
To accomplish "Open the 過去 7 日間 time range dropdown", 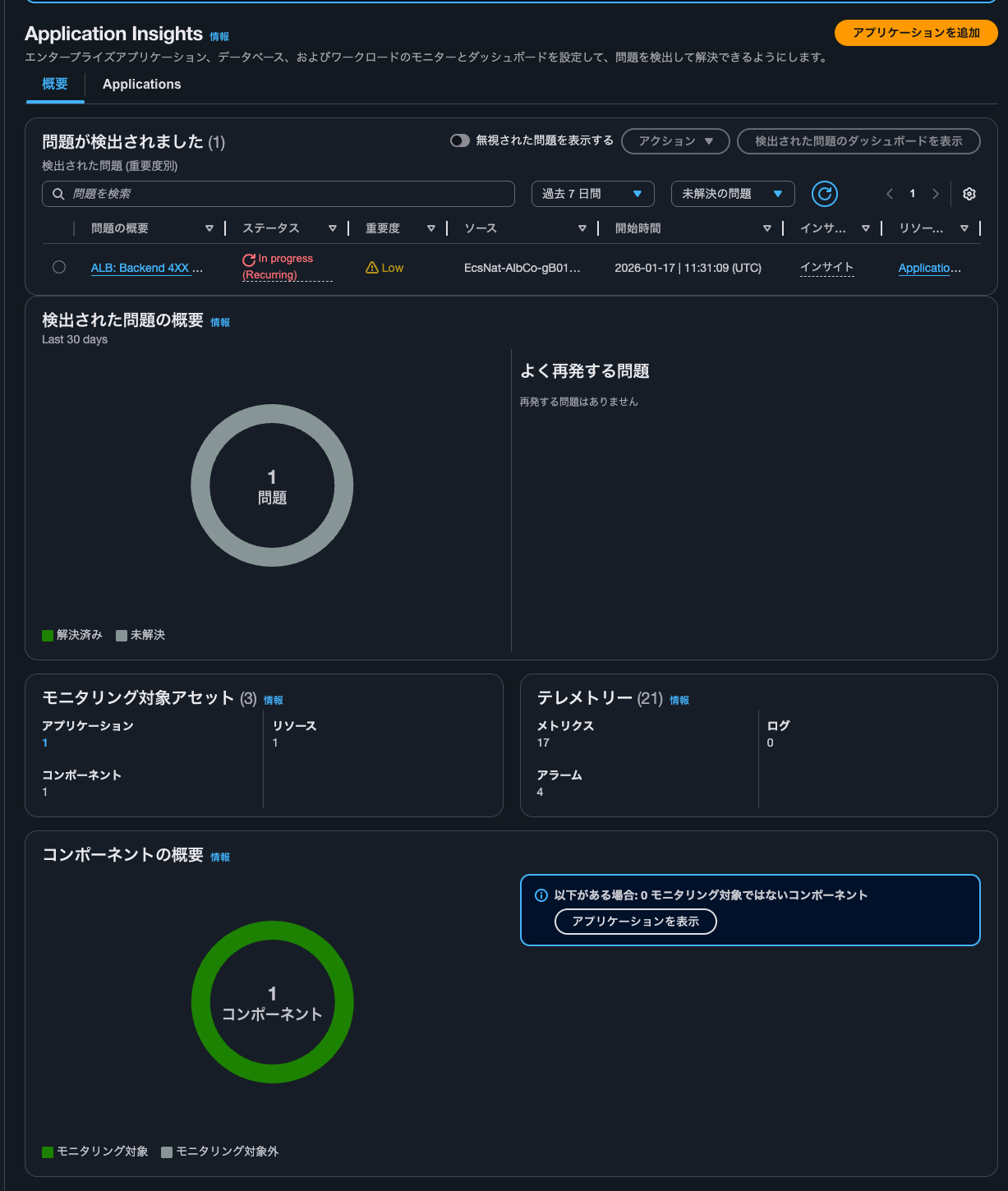I will pos(592,194).
